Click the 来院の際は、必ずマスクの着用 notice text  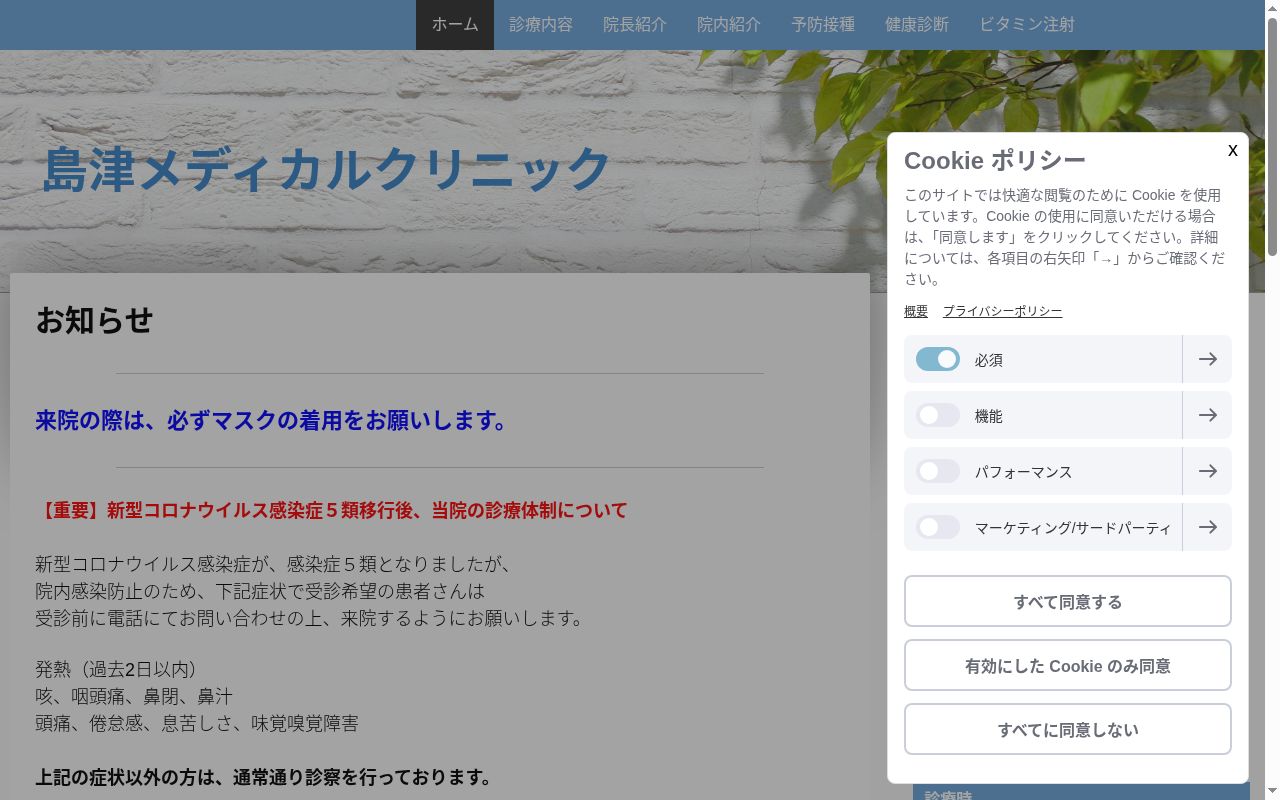click(x=272, y=420)
